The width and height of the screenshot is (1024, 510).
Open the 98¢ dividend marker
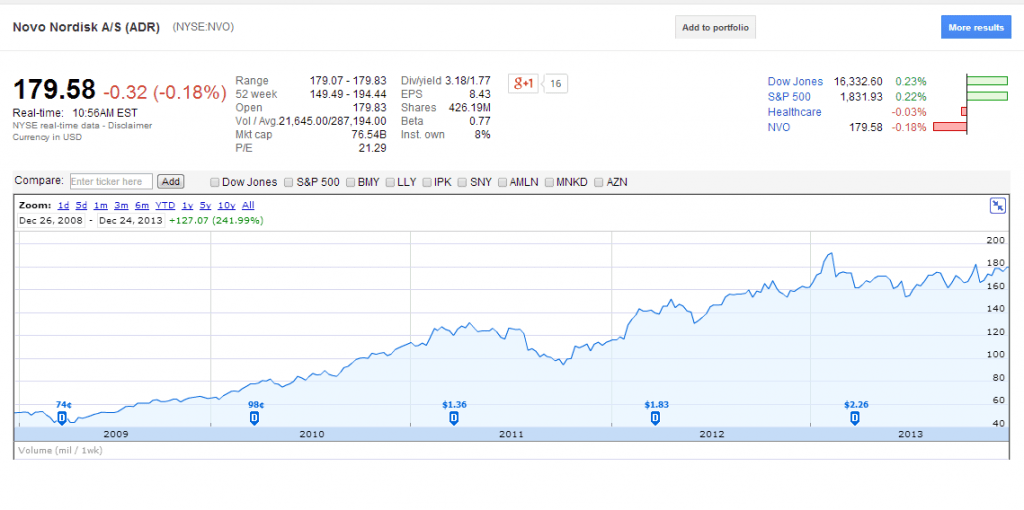(255, 417)
